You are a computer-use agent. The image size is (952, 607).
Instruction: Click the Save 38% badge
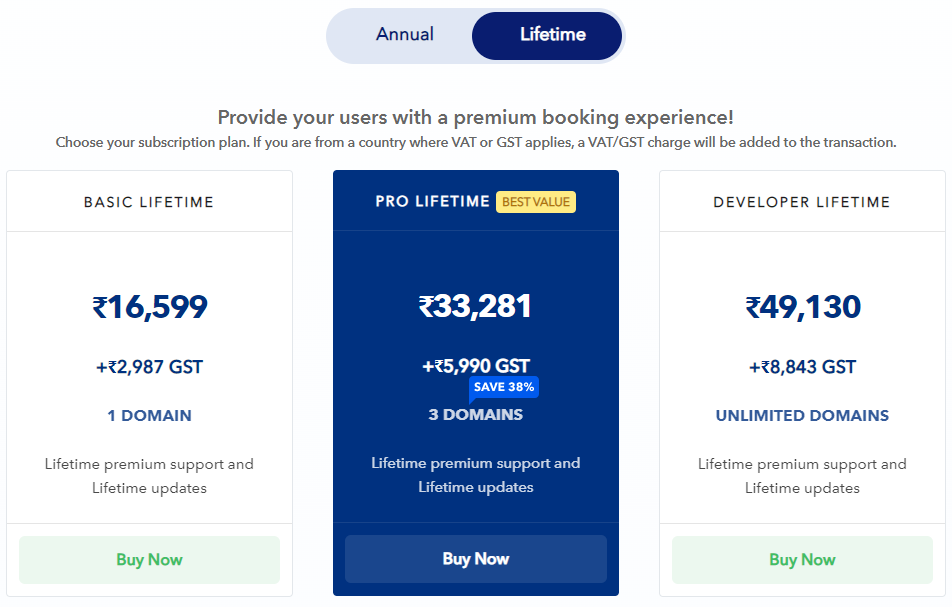(x=504, y=387)
